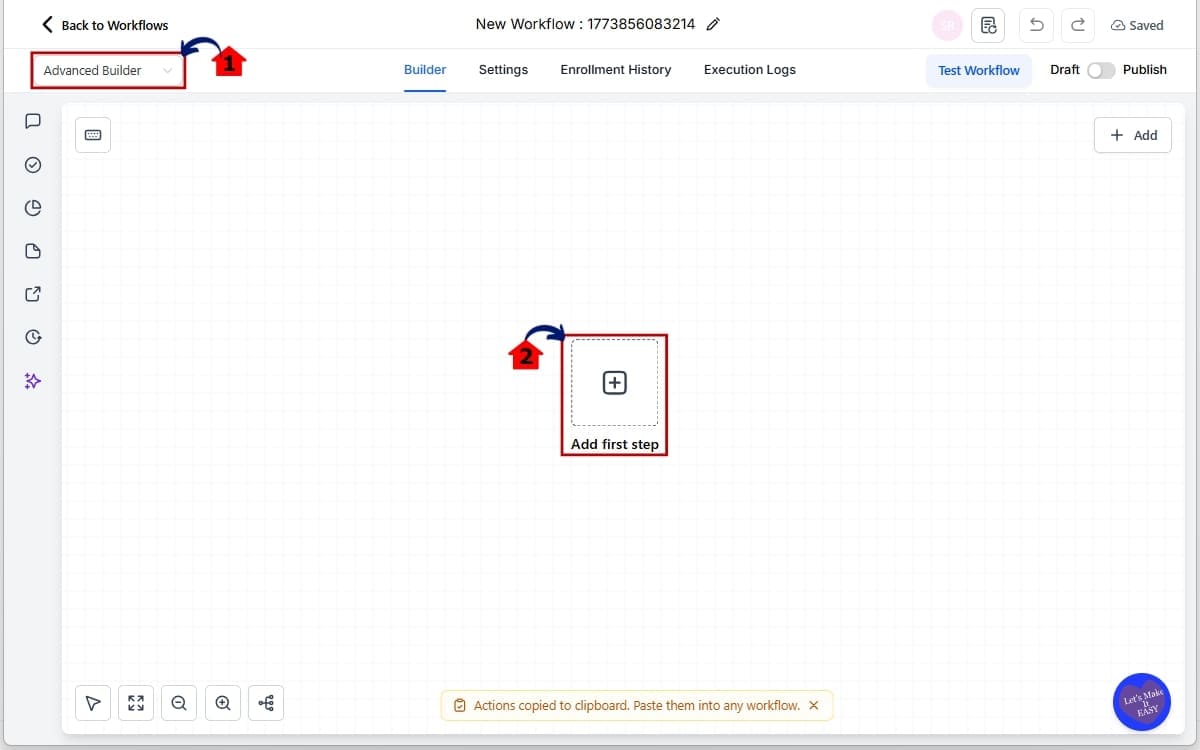Select the pointer tool in bottom toolbar
The width and height of the screenshot is (1200, 750).
coord(92,703)
